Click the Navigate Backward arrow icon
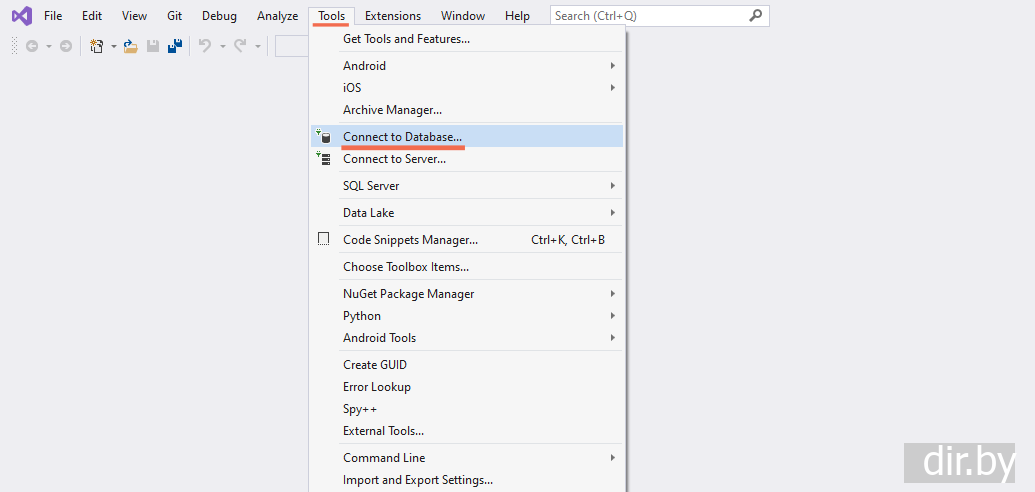The height and width of the screenshot is (492, 1035). tap(32, 46)
